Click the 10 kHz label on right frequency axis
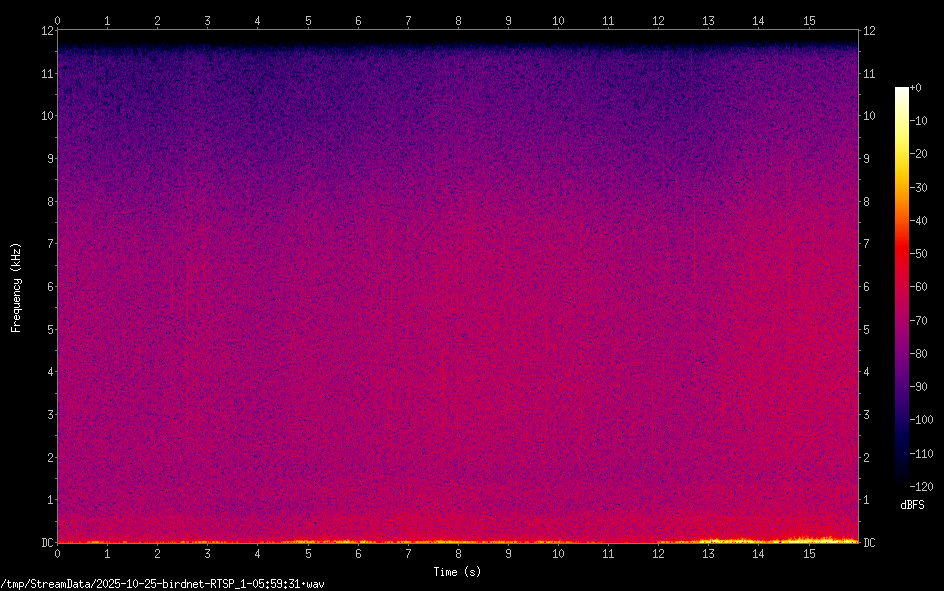Image resolution: width=944 pixels, height=591 pixels. (870, 116)
